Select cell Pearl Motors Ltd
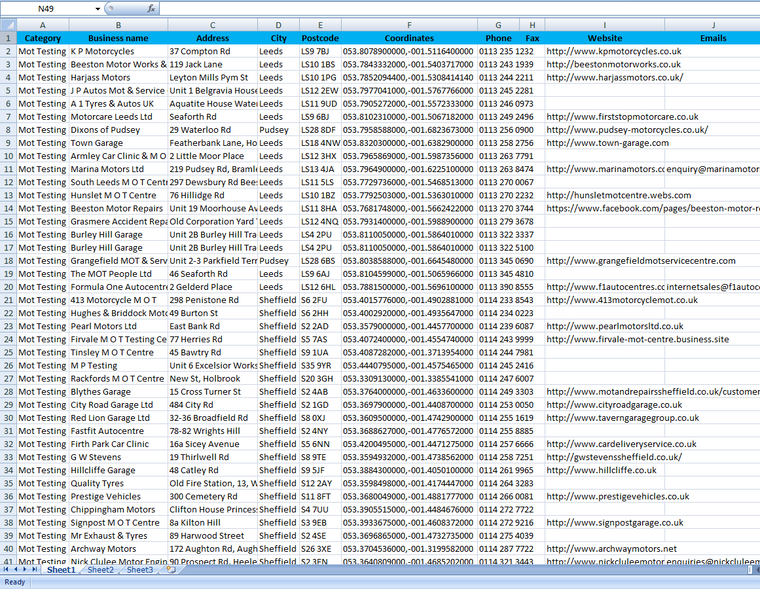760x589 pixels. (x=118, y=326)
